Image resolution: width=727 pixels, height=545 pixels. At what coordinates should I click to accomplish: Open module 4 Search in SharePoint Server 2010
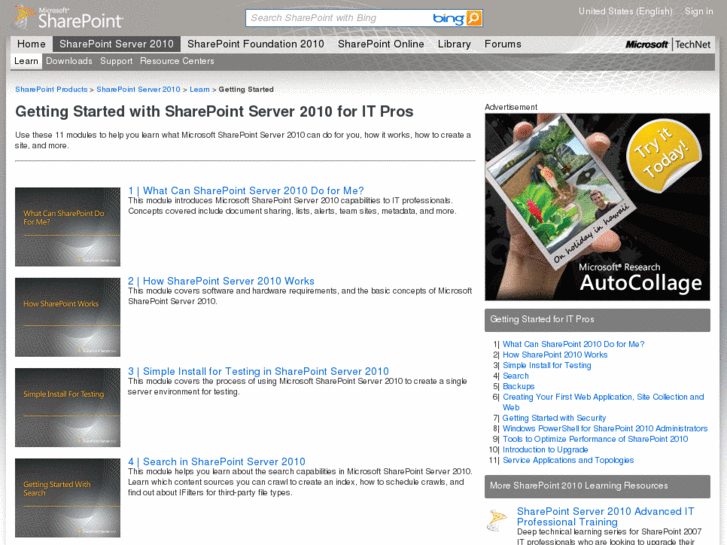coord(217,462)
